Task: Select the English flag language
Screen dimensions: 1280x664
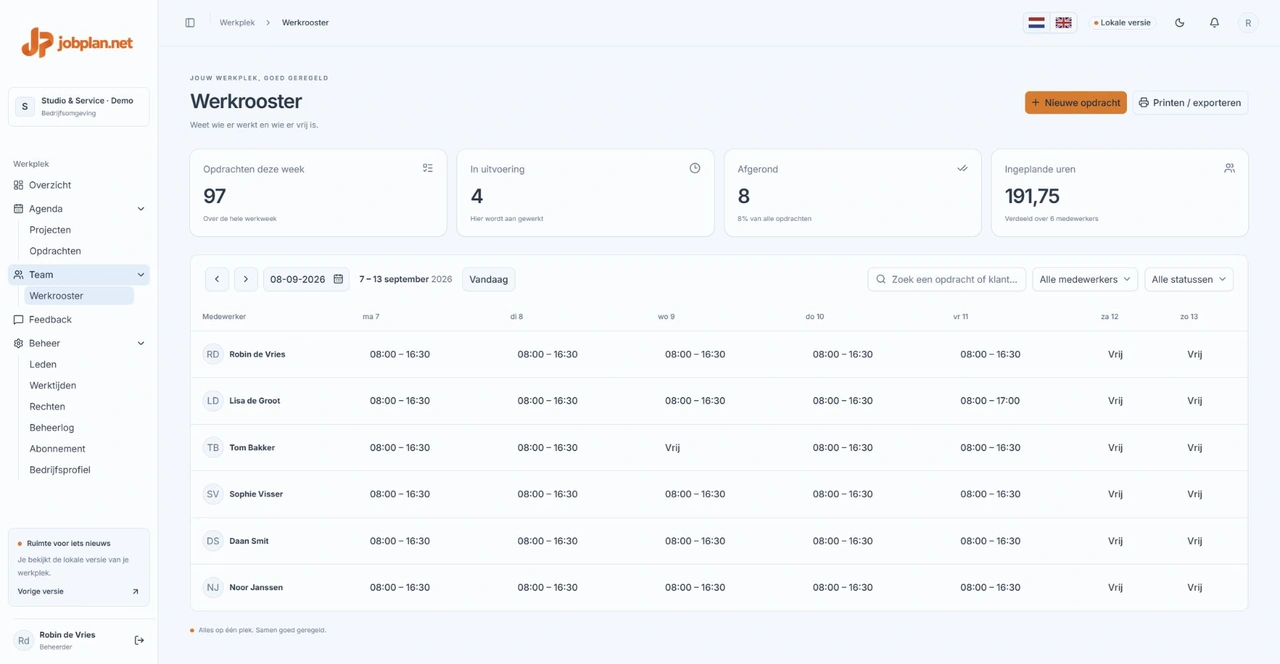Action: click(1064, 23)
